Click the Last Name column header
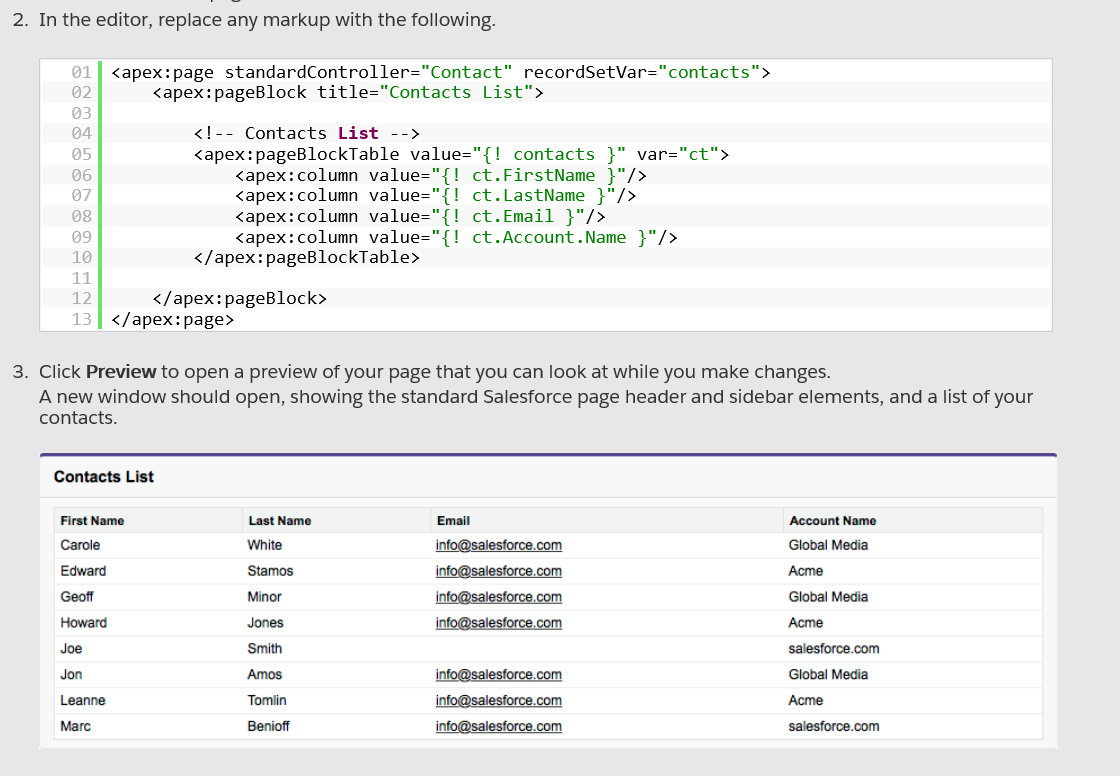This screenshot has height=776, width=1120. (280, 521)
